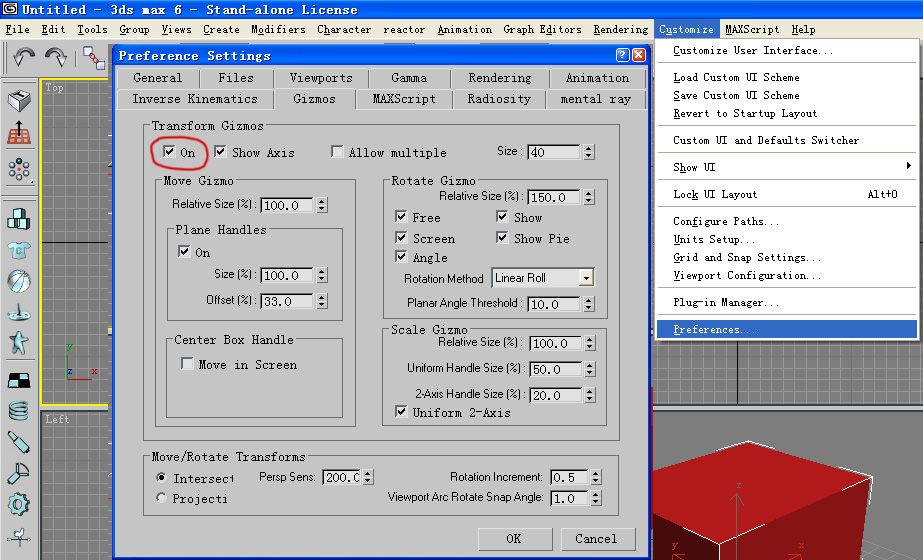Viewport: 923px width, 560px height.
Task: Click the Uniform Handle Size spinner
Action: [x=590, y=369]
